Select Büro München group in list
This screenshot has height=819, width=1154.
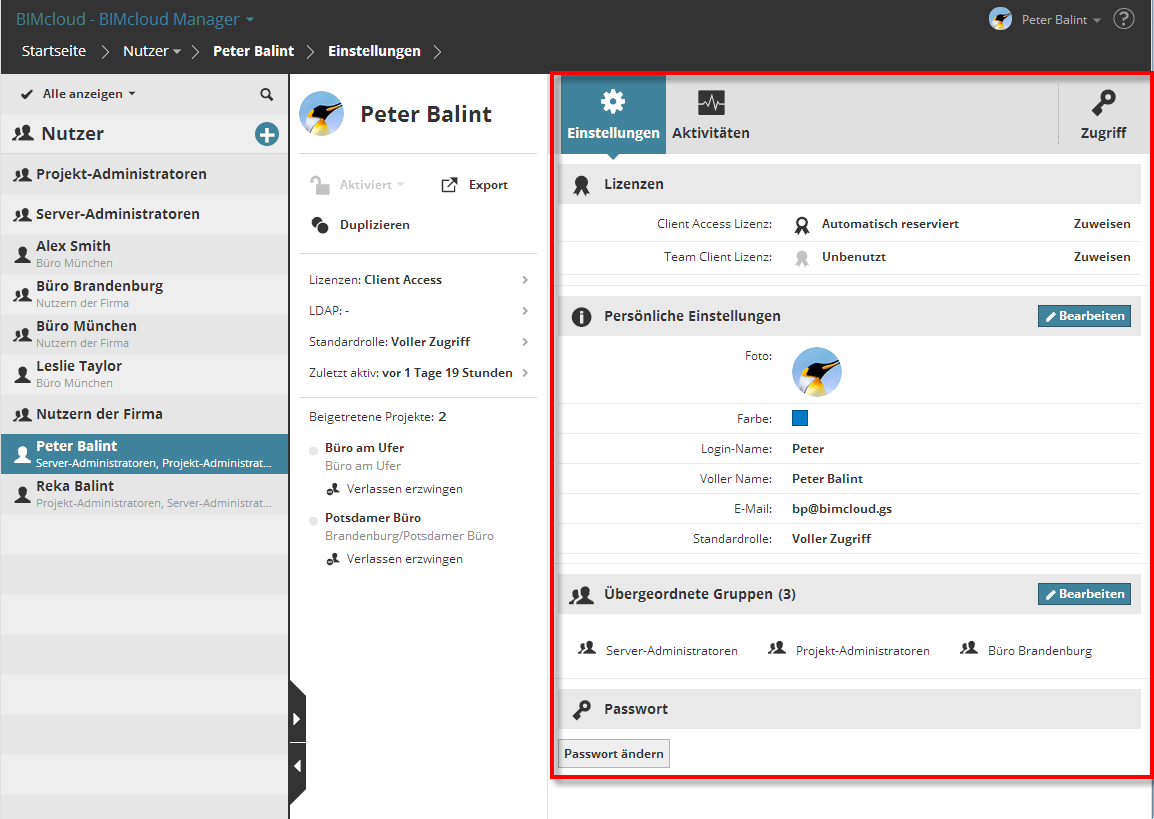click(144, 333)
